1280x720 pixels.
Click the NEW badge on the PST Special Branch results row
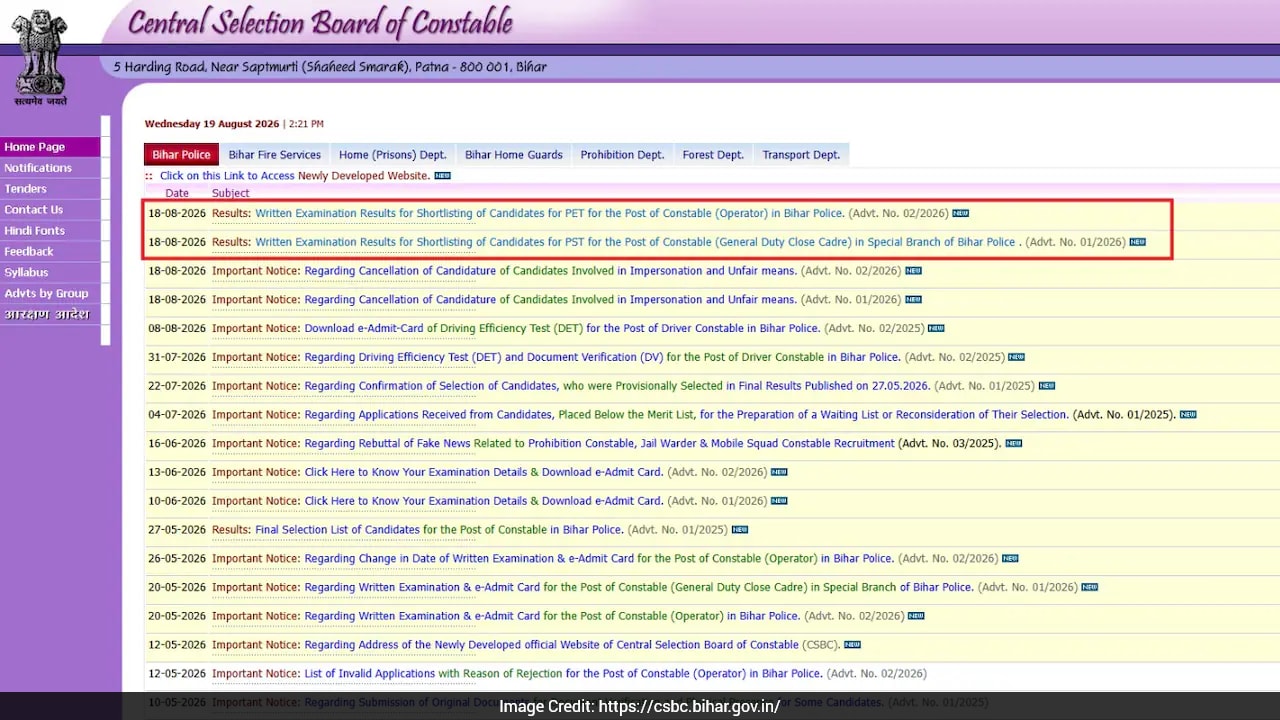(1137, 242)
